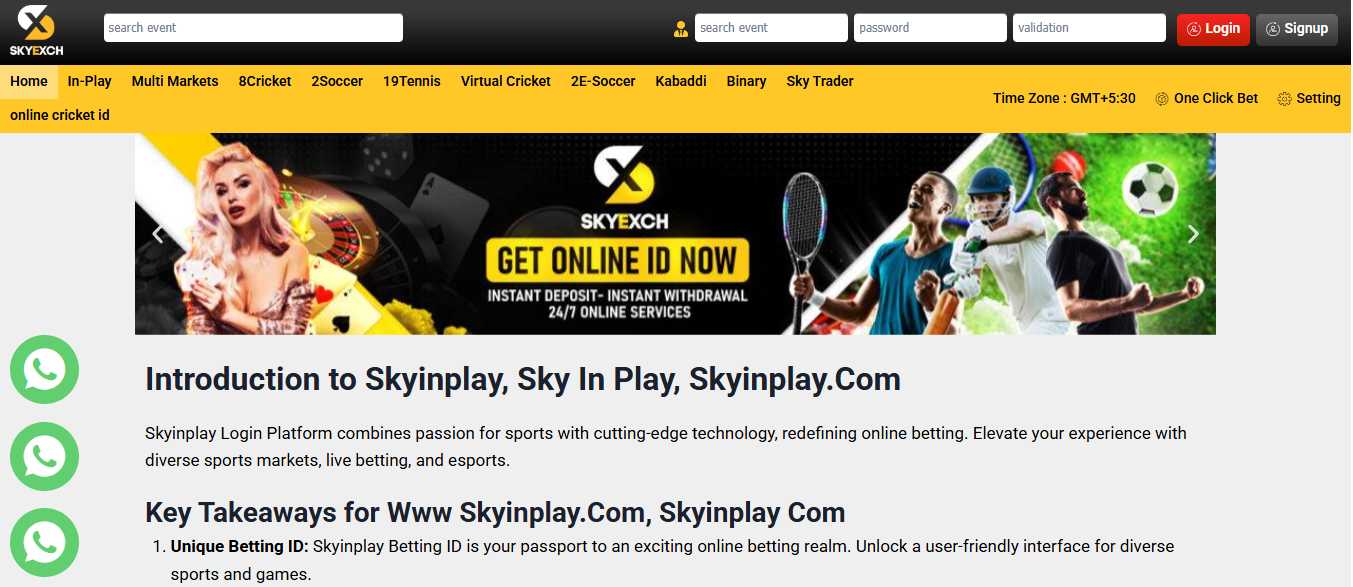The width and height of the screenshot is (1353, 587).
Task: Open the middle WhatsApp chat icon
Action: click(x=44, y=456)
